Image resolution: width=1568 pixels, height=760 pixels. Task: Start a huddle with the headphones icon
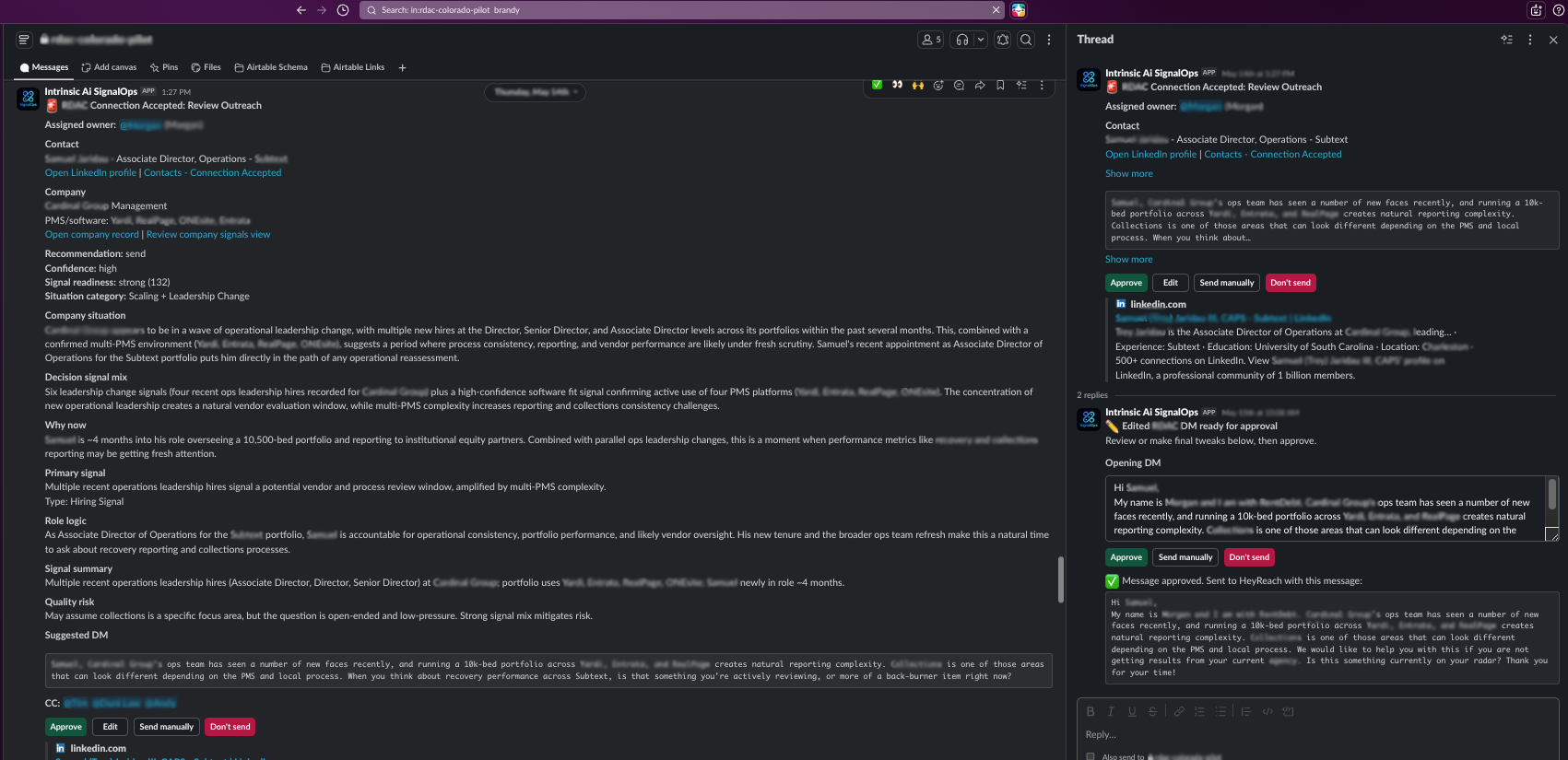[x=962, y=40]
